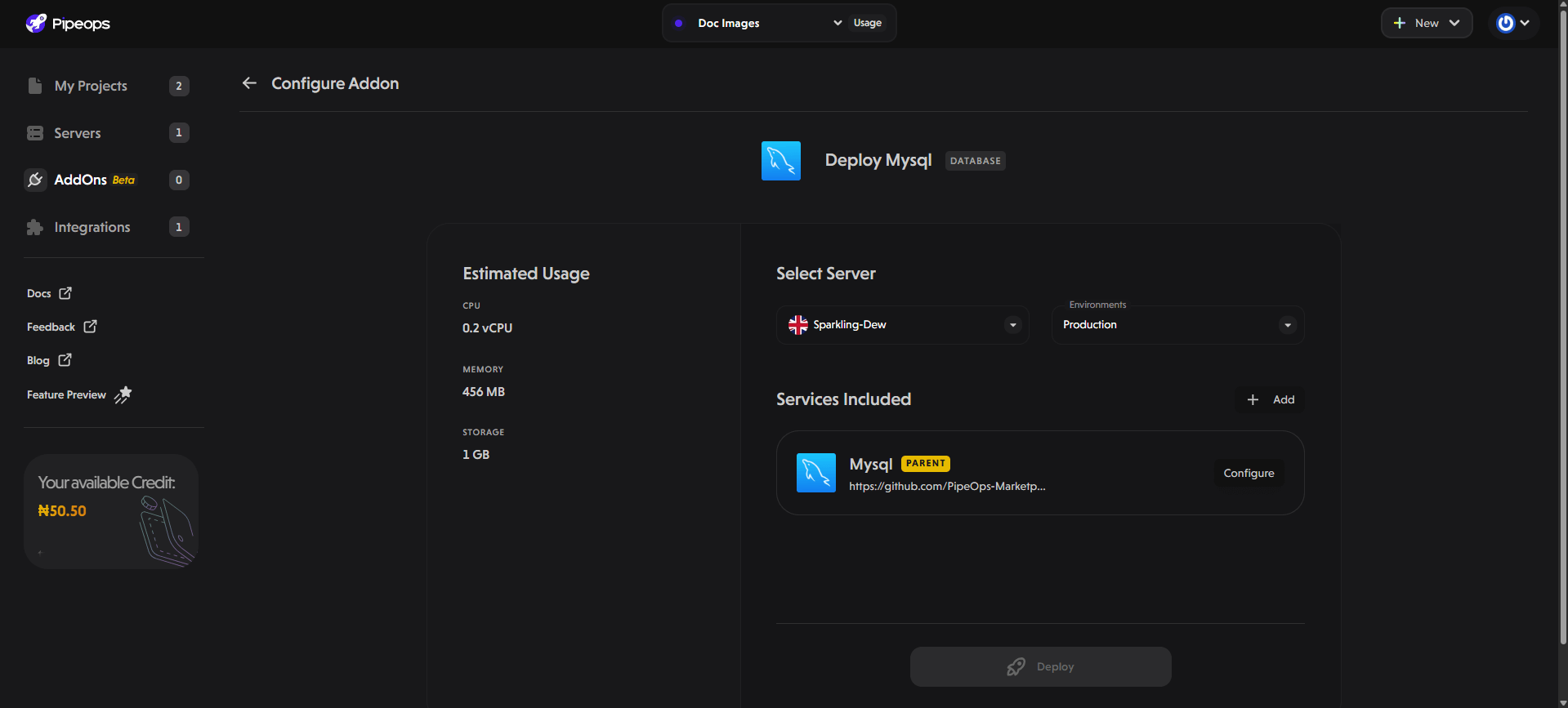Image resolution: width=1568 pixels, height=708 pixels.
Task: Click the available credit card
Action: point(111,511)
